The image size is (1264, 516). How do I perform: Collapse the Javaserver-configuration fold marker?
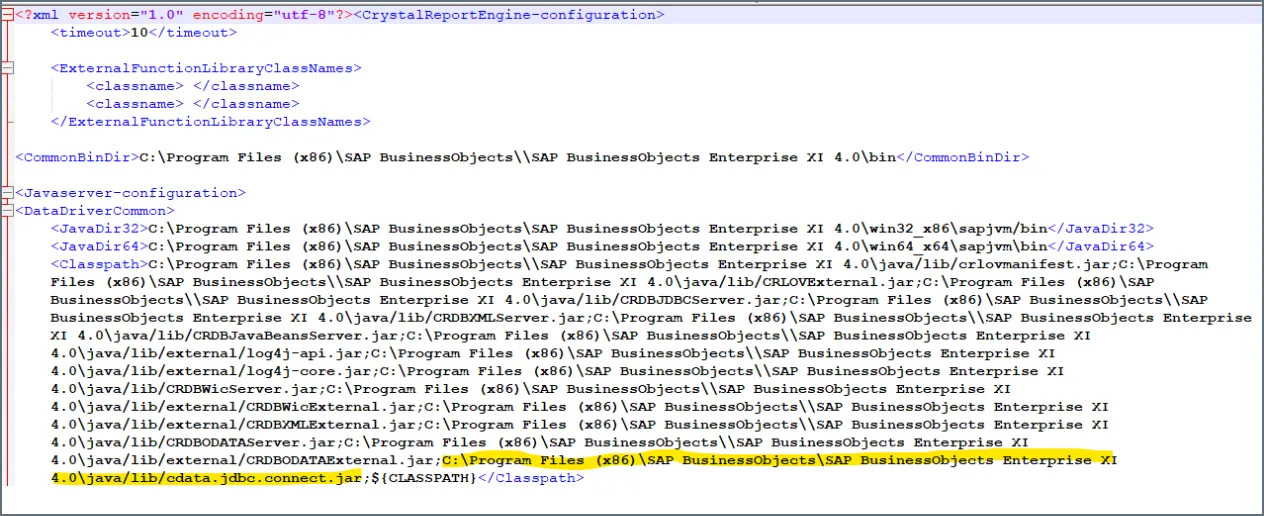(x=8, y=193)
